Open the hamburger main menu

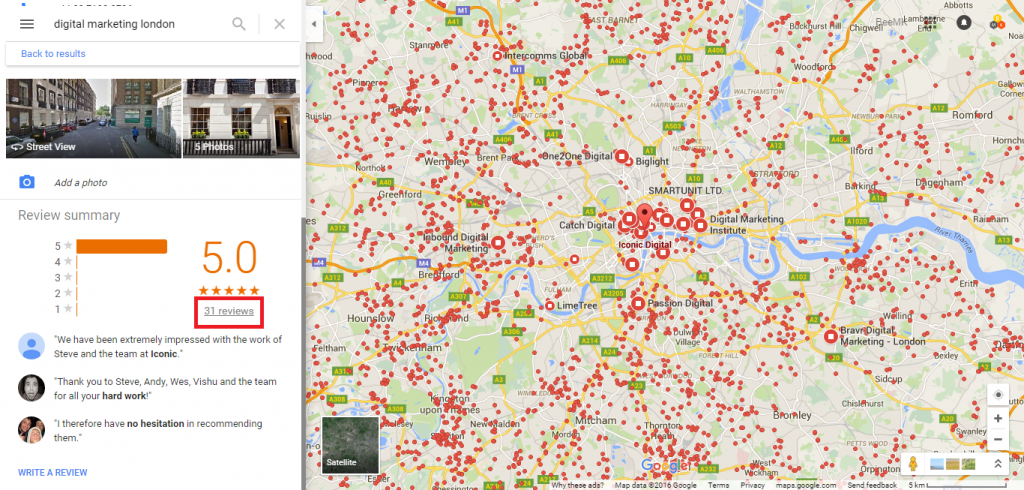click(x=27, y=24)
